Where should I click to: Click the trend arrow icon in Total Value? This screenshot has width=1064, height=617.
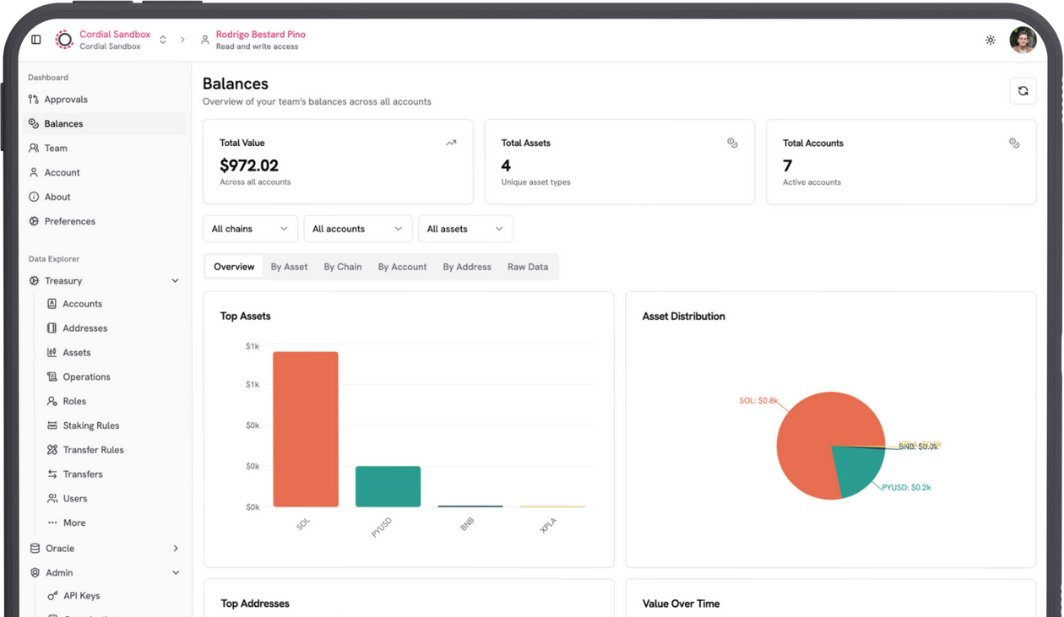pyautogui.click(x=451, y=143)
